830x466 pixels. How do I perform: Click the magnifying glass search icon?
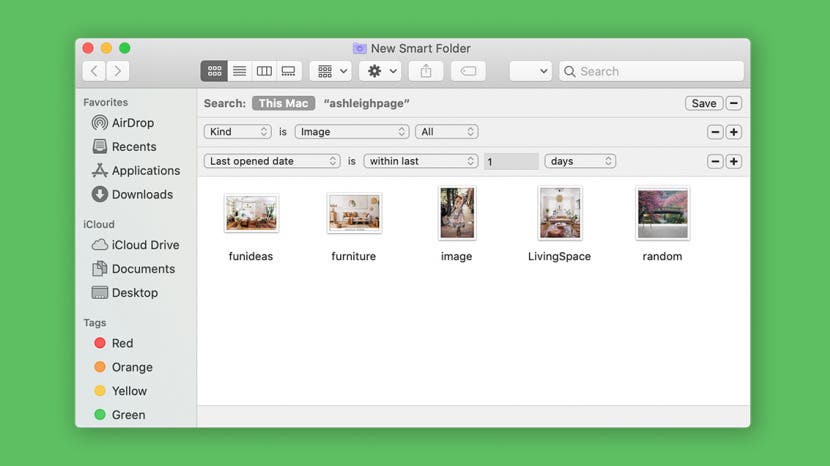point(570,71)
